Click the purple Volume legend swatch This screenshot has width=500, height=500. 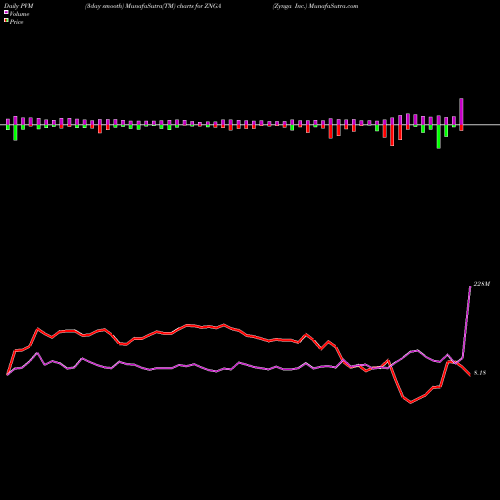[6, 12]
